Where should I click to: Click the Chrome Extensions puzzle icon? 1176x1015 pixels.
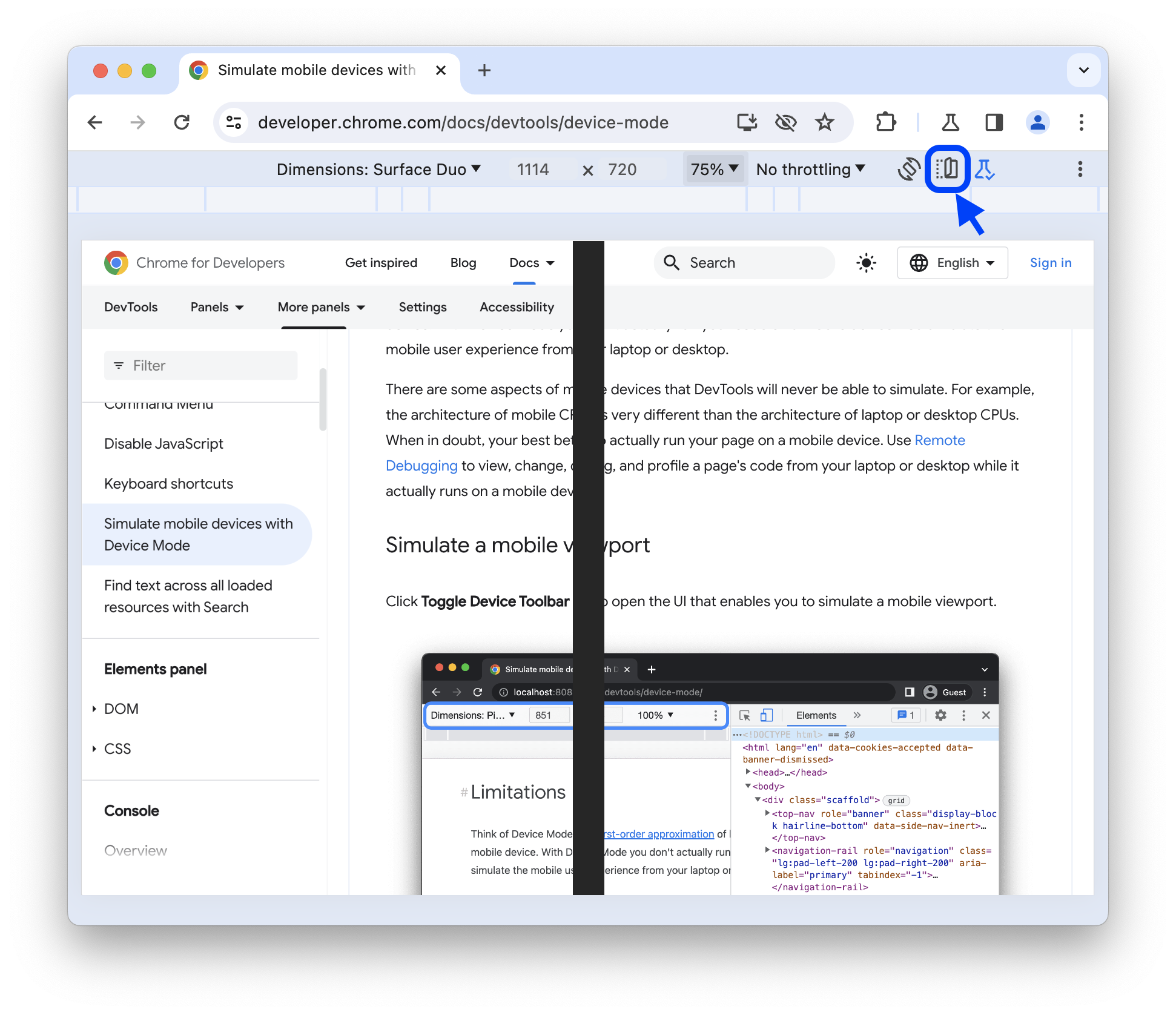pyautogui.click(x=884, y=123)
